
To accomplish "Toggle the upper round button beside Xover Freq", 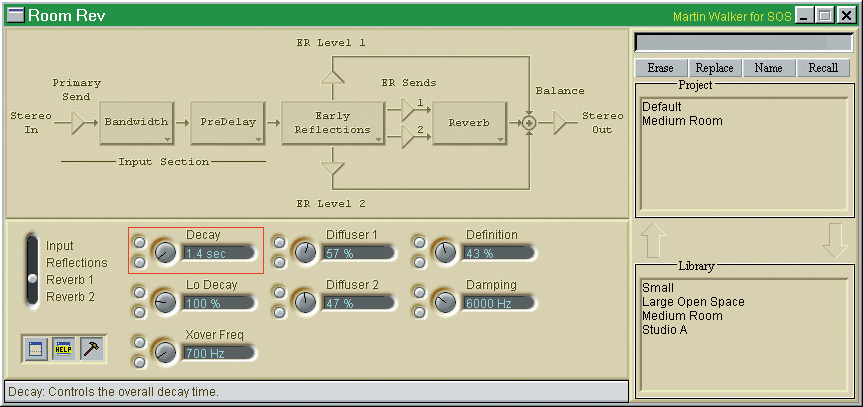I will (139, 343).
